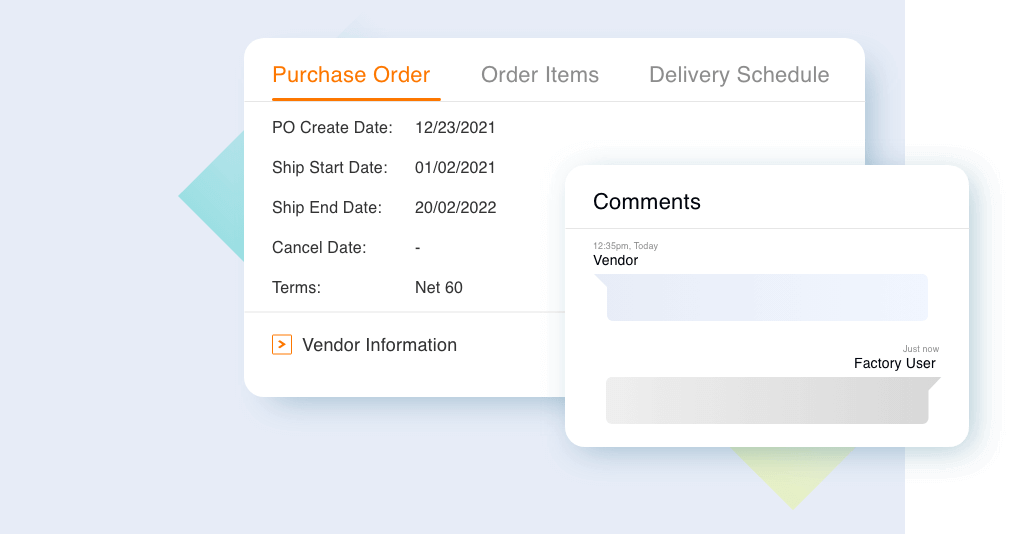This screenshot has width=1023, height=534.
Task: Click the Terms field label
Action: [x=296, y=288]
